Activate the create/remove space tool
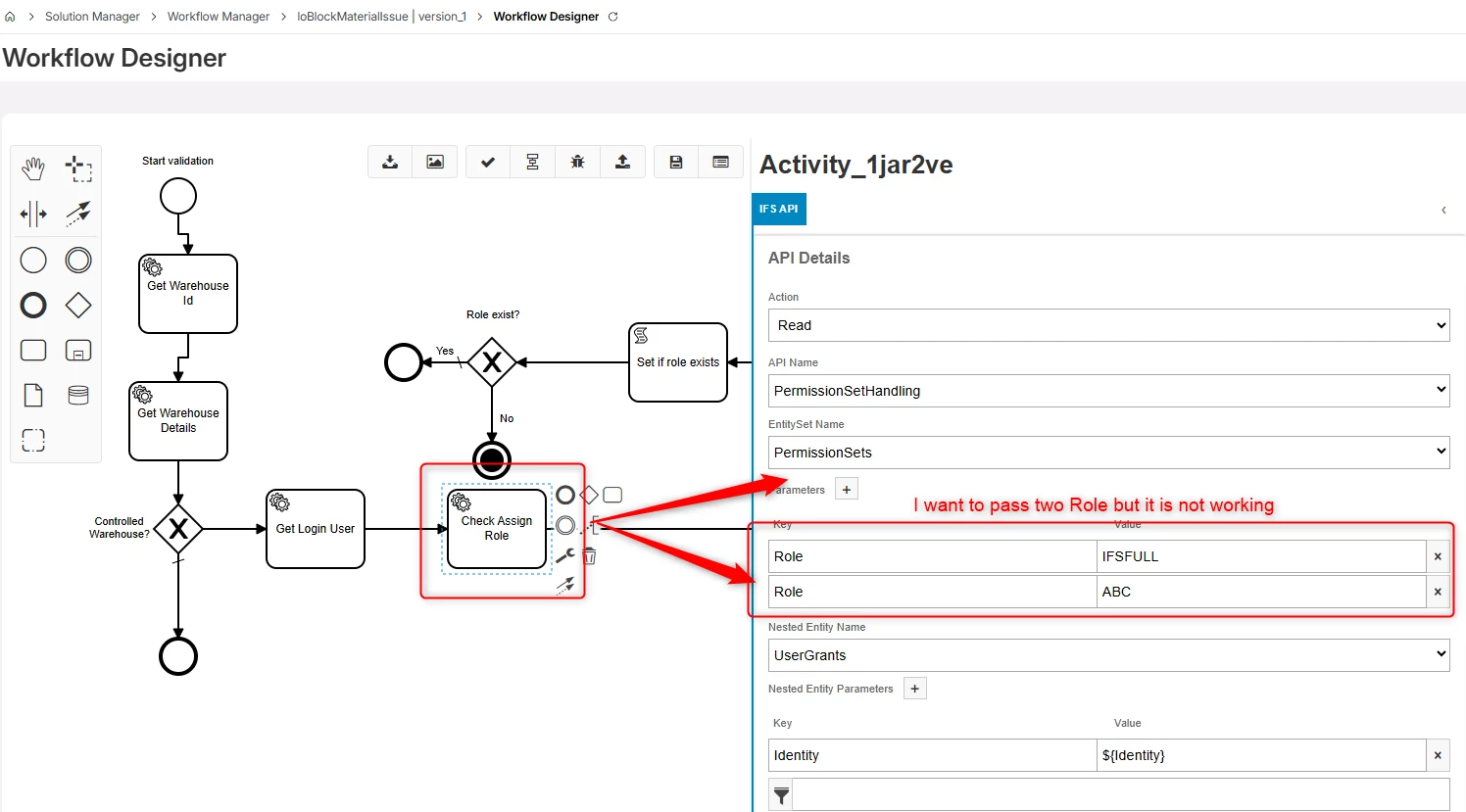Screen dimensions: 1466x812 (x=33, y=214)
